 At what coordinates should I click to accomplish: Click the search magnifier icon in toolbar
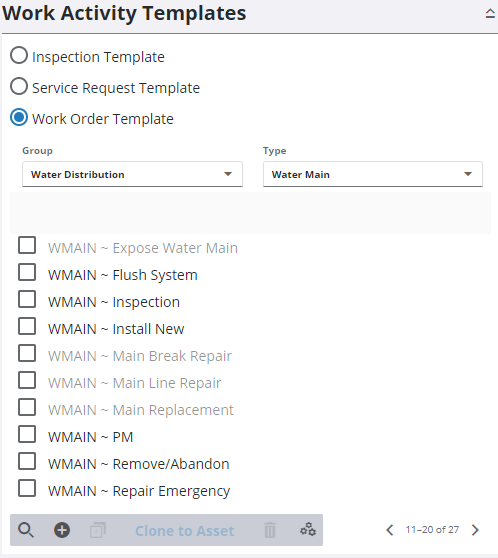(x=26, y=530)
